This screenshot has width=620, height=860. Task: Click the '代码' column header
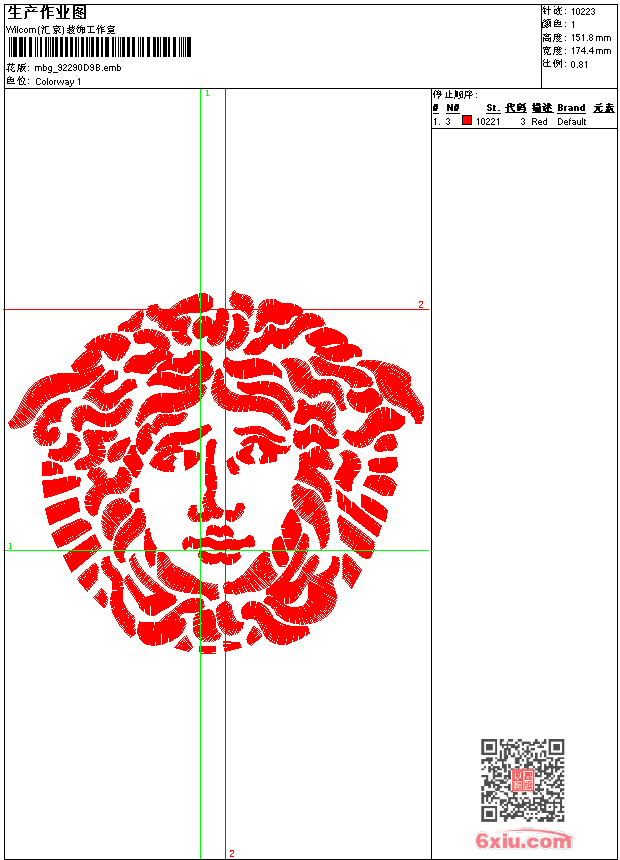click(x=516, y=108)
